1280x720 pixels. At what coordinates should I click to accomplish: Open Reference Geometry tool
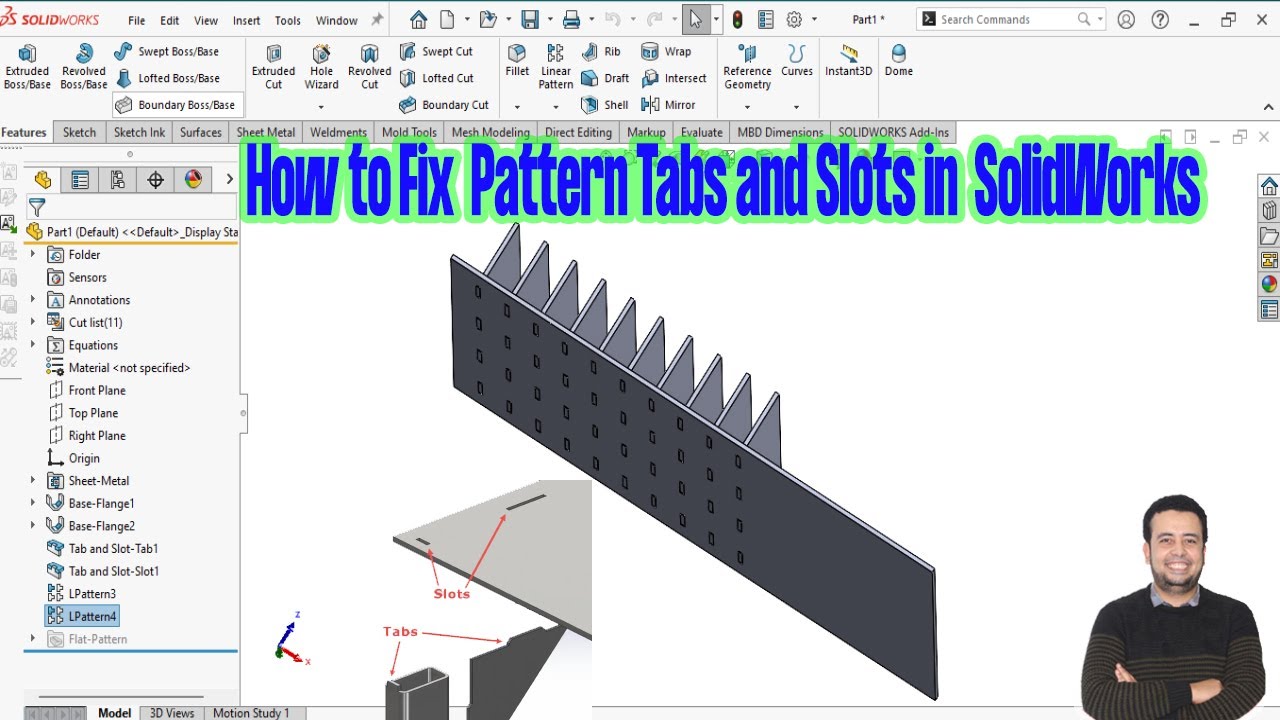coord(747,66)
